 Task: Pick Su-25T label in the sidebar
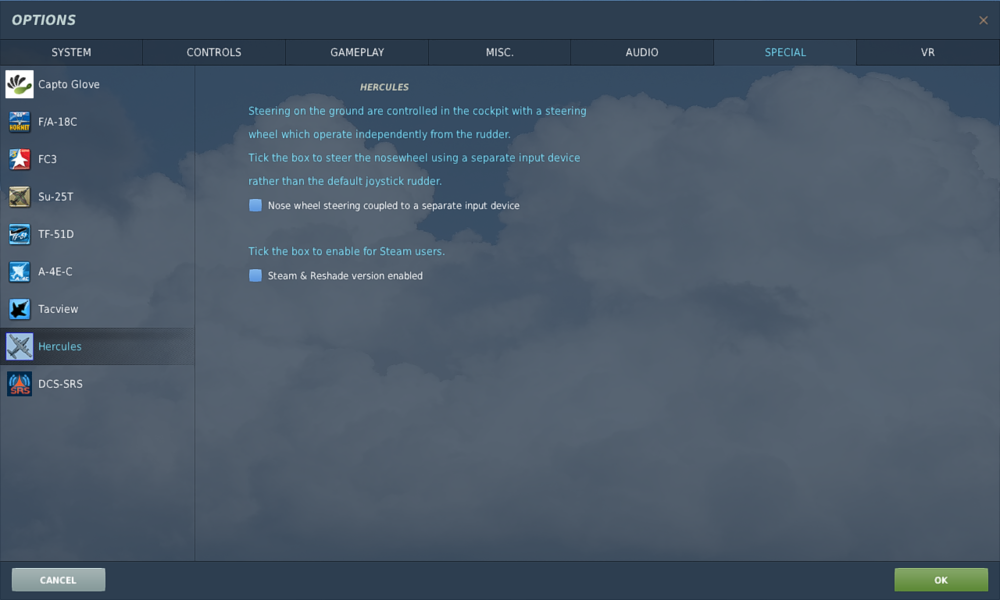[x=55, y=196]
